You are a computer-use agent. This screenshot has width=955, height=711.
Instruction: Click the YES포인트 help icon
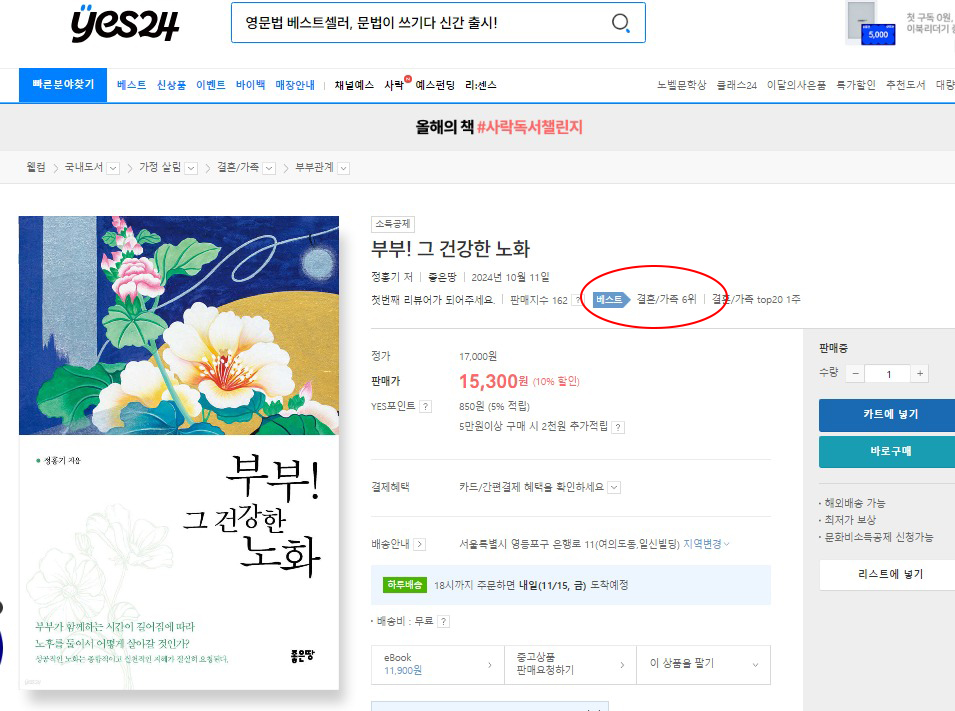426,406
